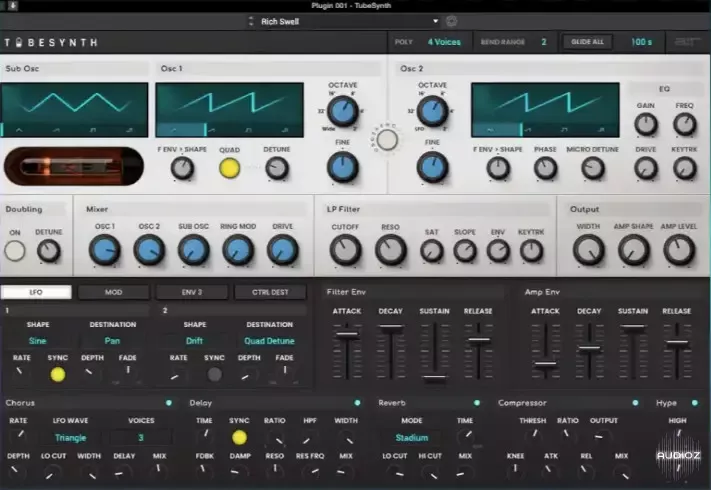Click the Output WIDTH knob
The height and width of the screenshot is (490, 711).
589,250
